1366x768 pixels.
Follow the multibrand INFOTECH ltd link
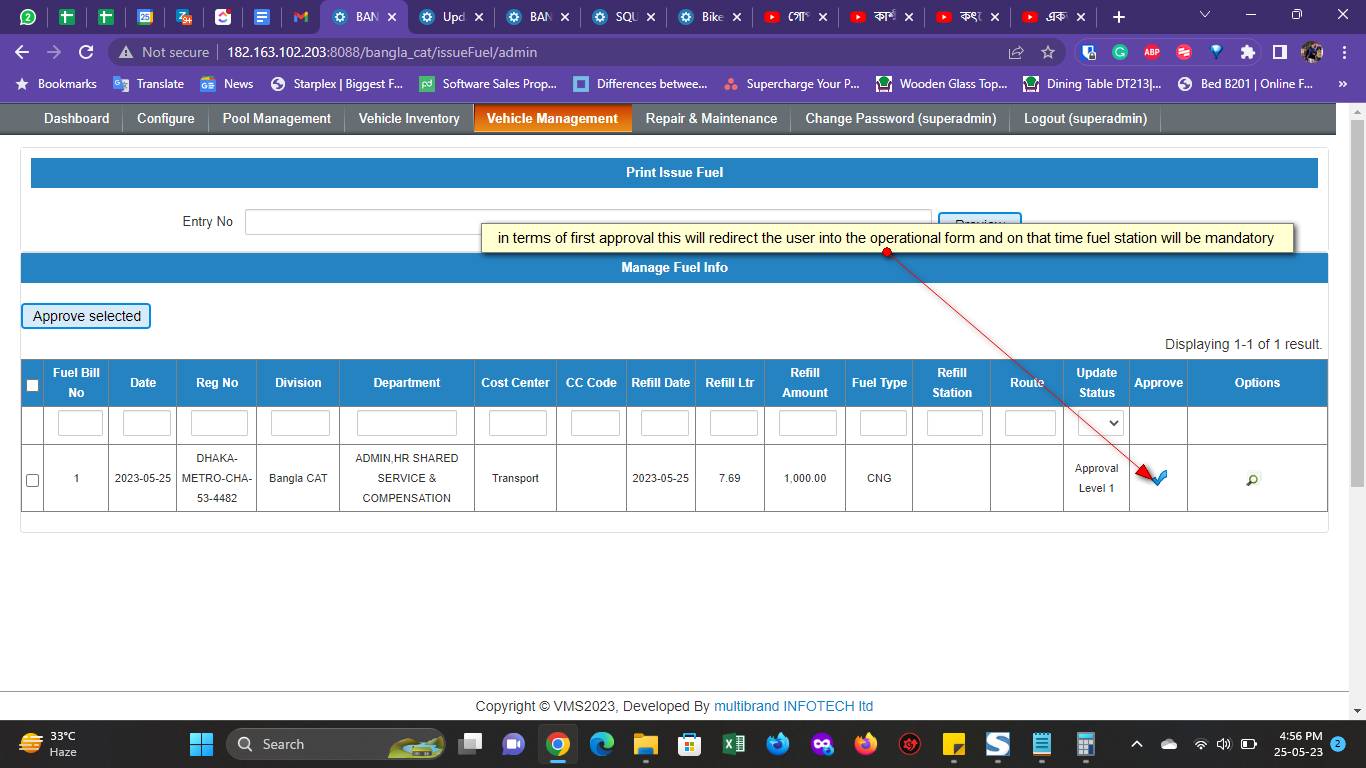(x=793, y=706)
